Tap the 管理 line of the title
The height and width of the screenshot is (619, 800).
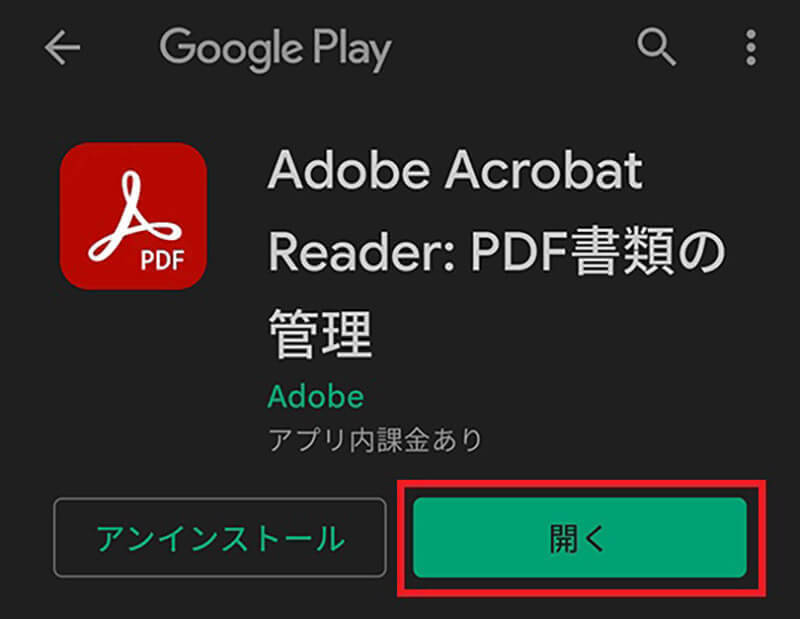click(320, 334)
